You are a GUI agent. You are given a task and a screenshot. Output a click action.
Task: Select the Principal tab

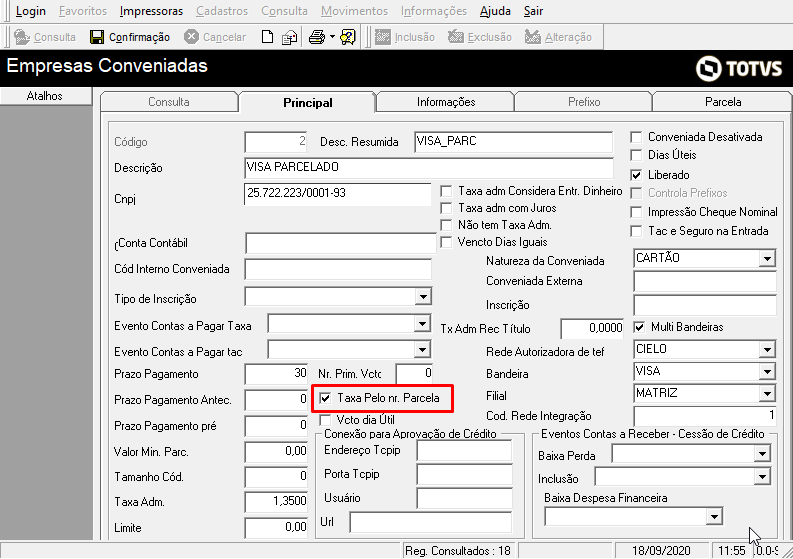pos(307,102)
